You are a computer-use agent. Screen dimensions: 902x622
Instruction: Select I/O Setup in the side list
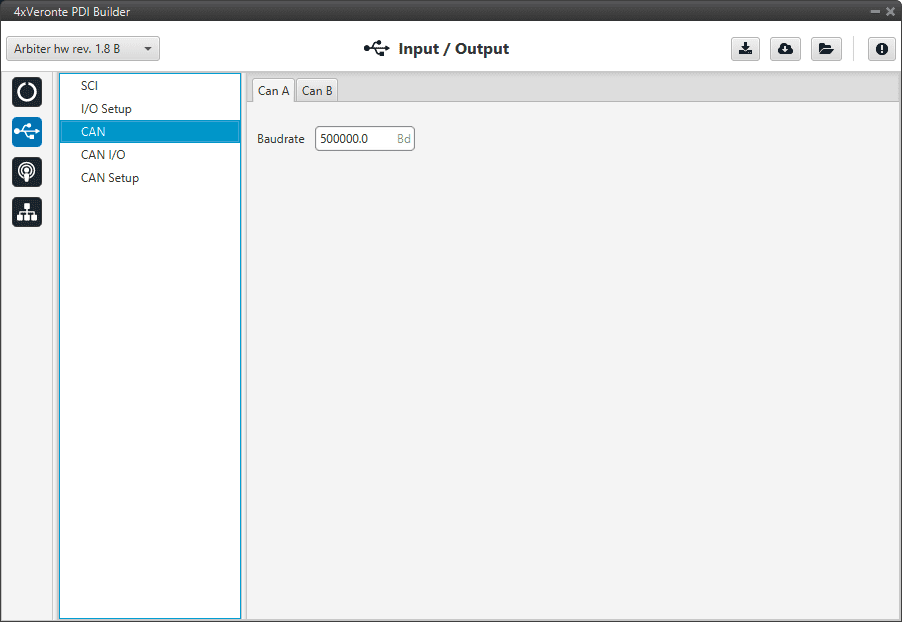[x=150, y=109]
